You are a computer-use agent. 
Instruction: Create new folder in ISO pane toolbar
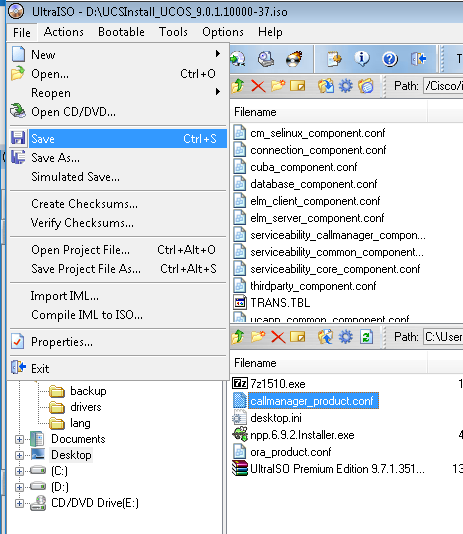[278, 86]
